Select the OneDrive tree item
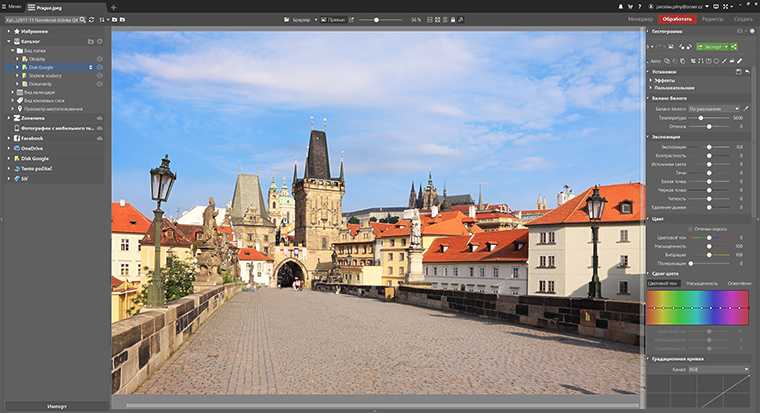Image resolution: width=760 pixels, height=413 pixels. coord(32,148)
